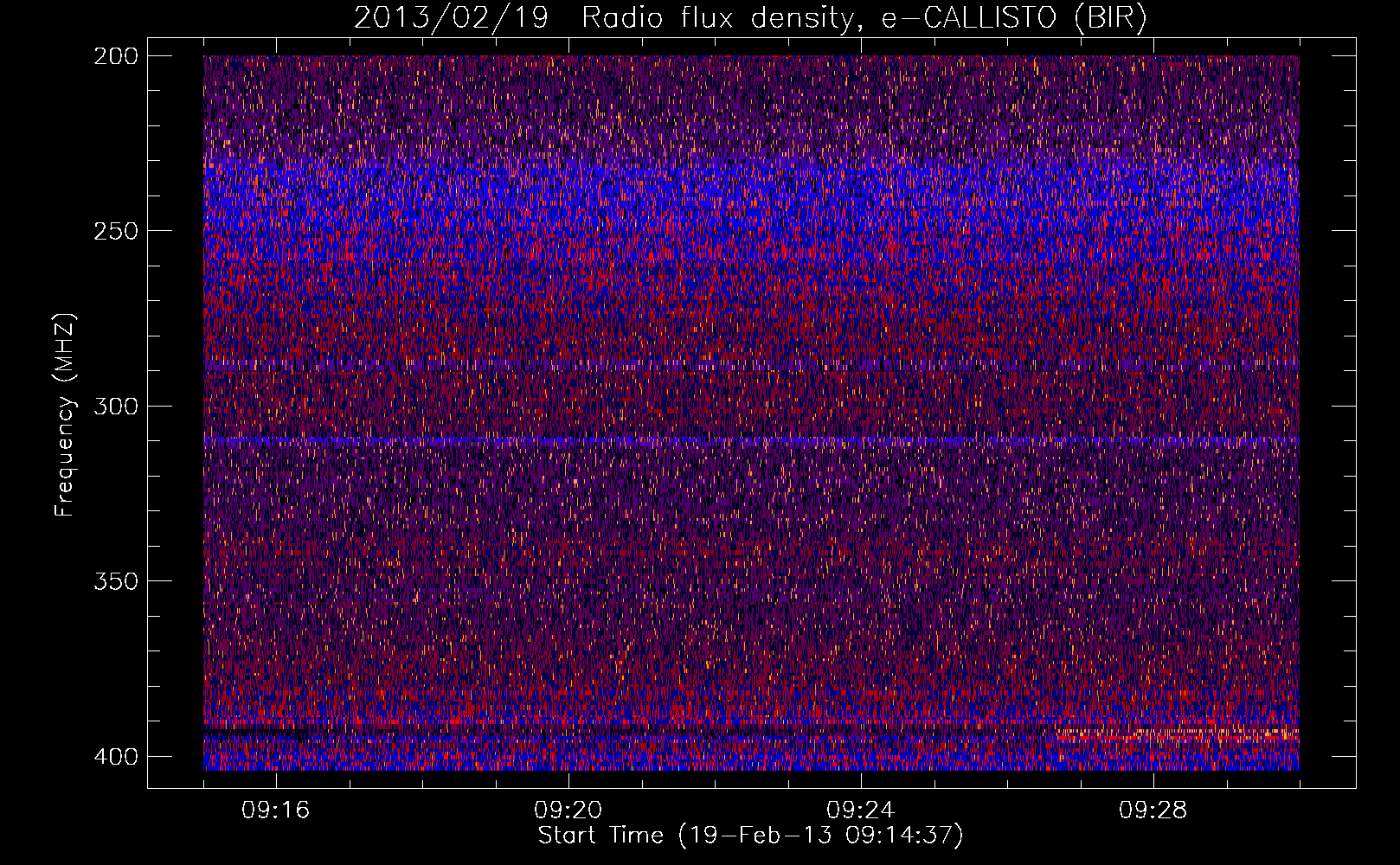Click the 09:28 time tick label

[1153, 811]
